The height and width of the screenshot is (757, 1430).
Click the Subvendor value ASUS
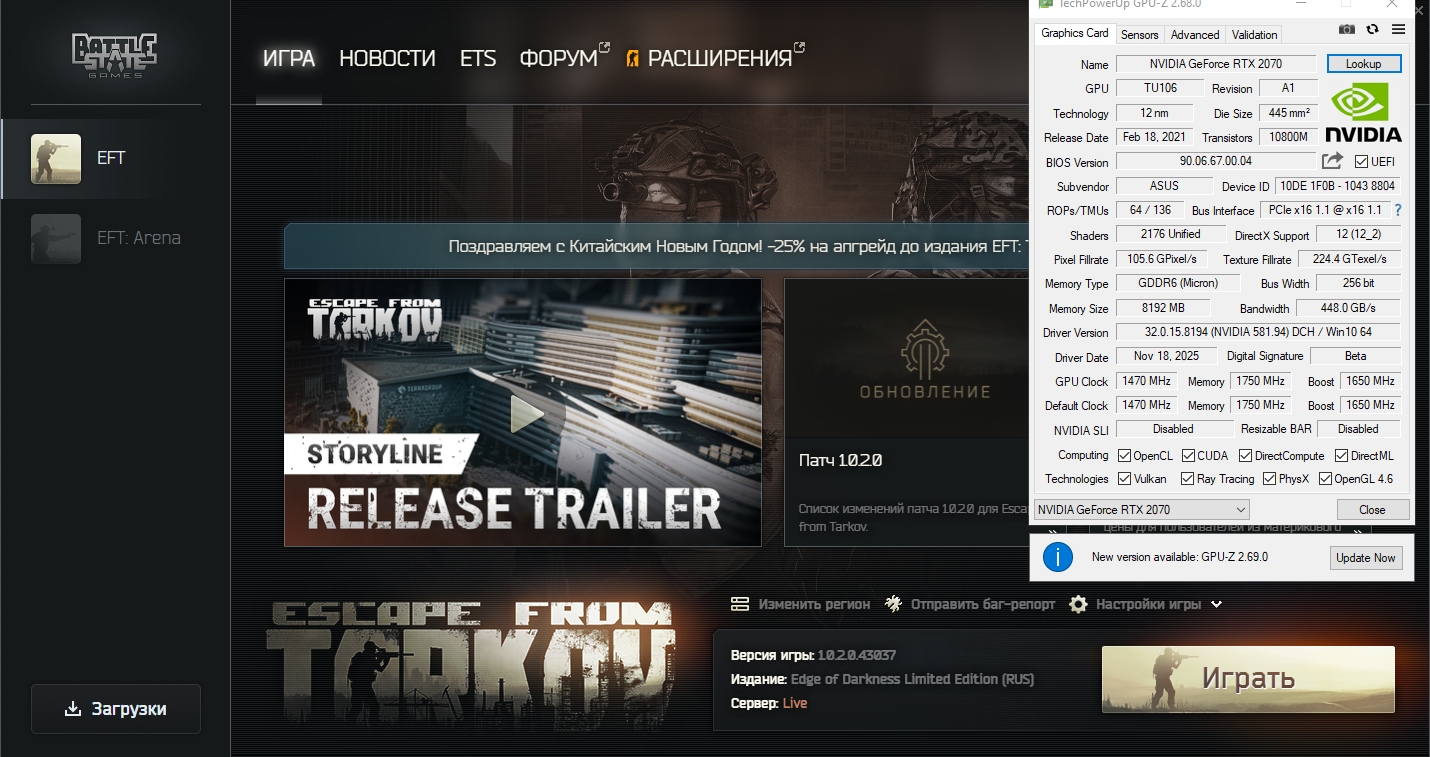click(x=1164, y=186)
